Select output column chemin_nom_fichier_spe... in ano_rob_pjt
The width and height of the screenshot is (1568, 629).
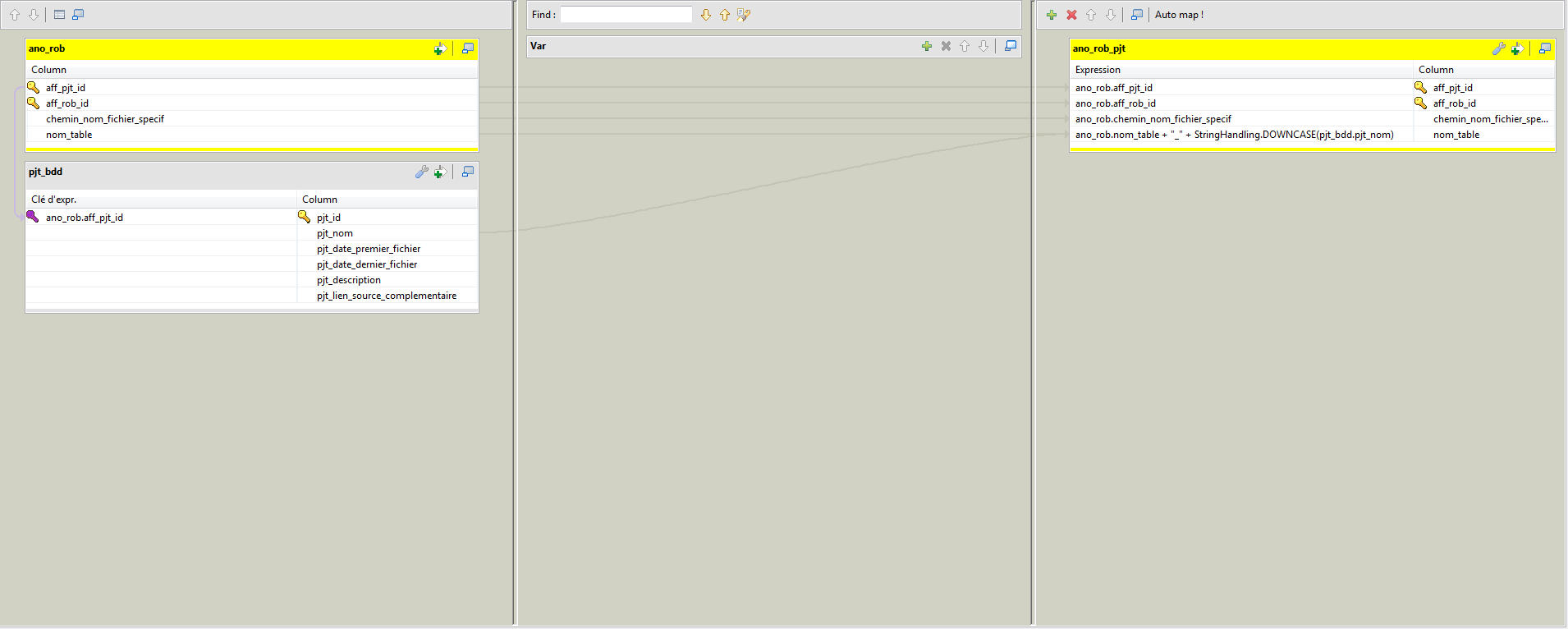click(1484, 119)
